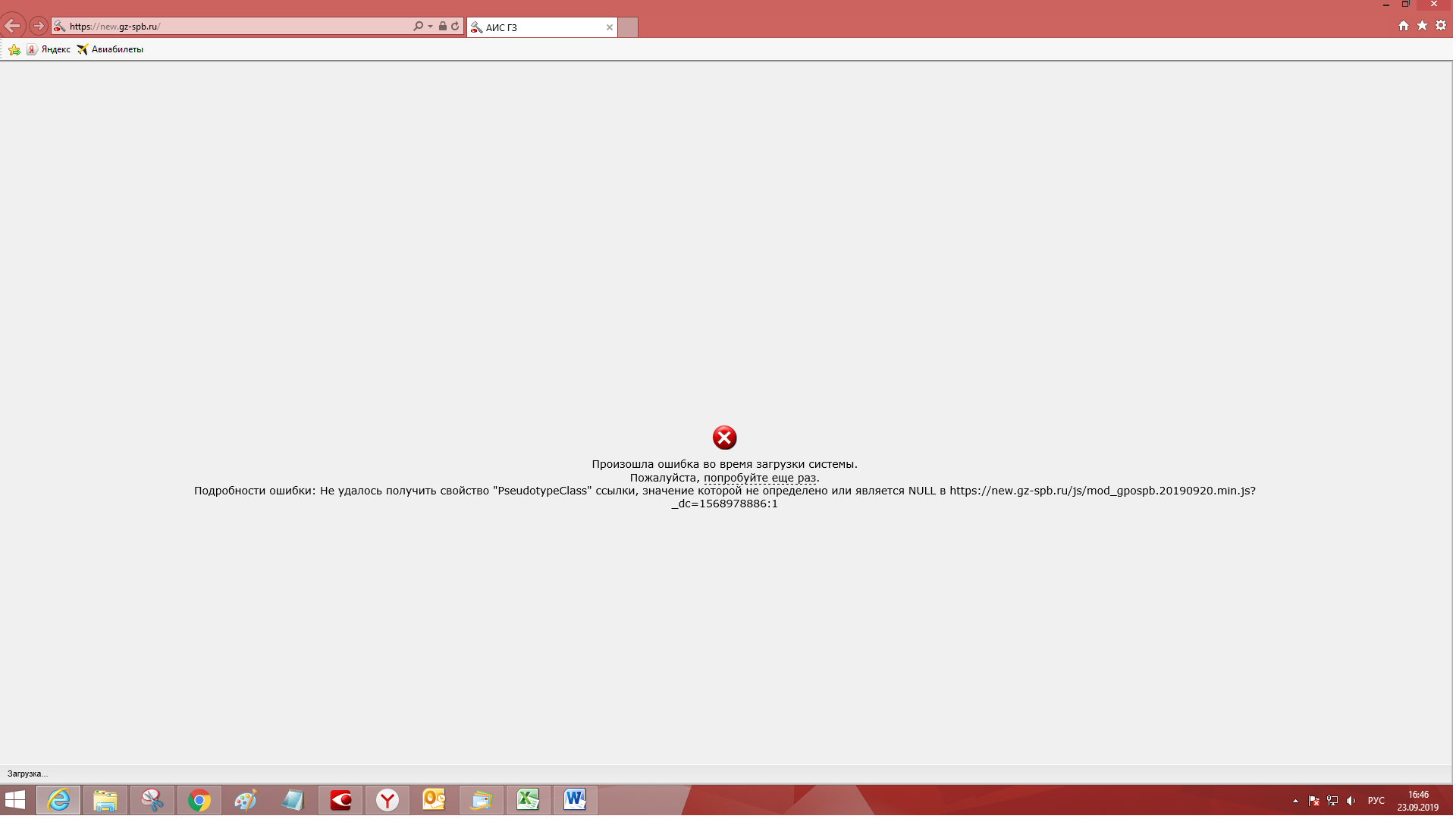Click the попробуйте еще раз link
The height and width of the screenshot is (819, 1456).
pos(760,478)
